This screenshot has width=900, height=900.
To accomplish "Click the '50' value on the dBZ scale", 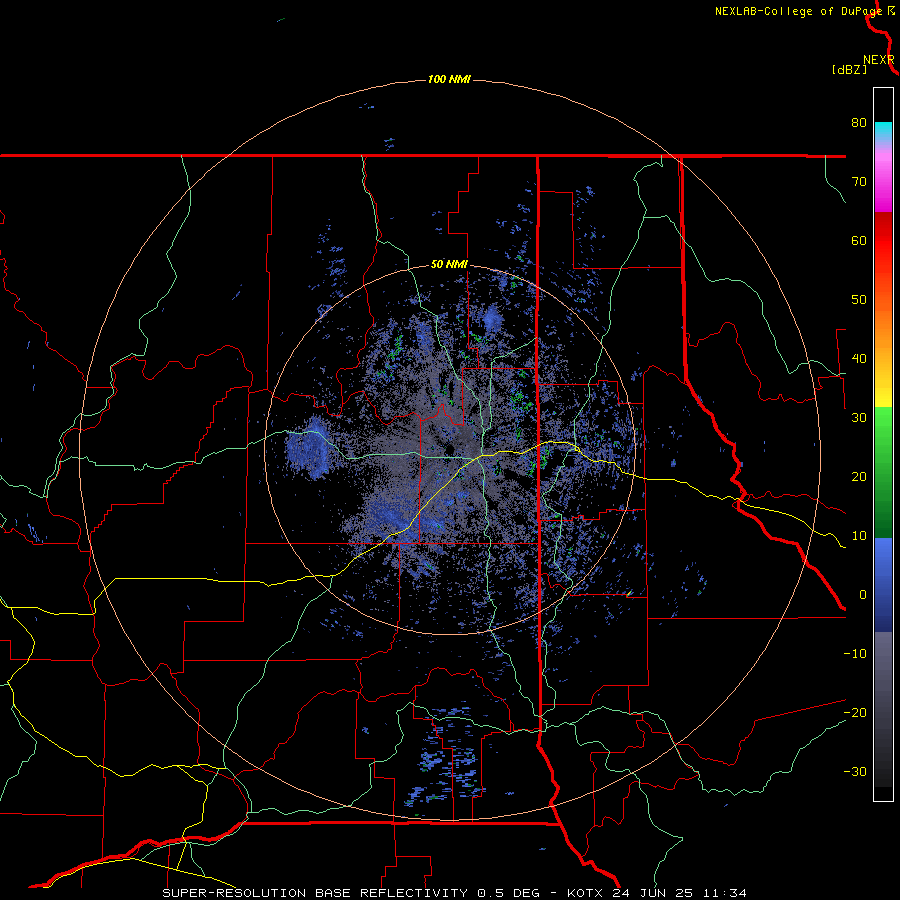I will click(x=859, y=300).
